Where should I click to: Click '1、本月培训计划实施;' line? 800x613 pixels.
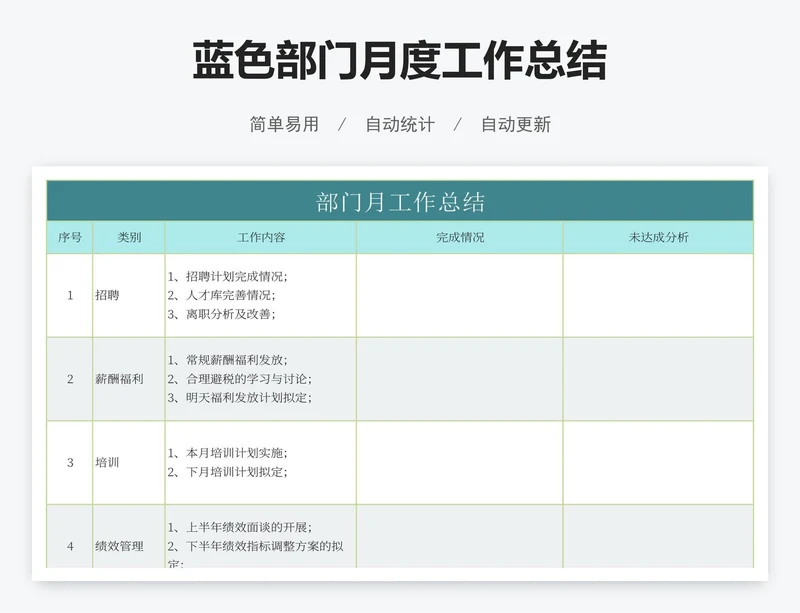pyautogui.click(x=228, y=453)
